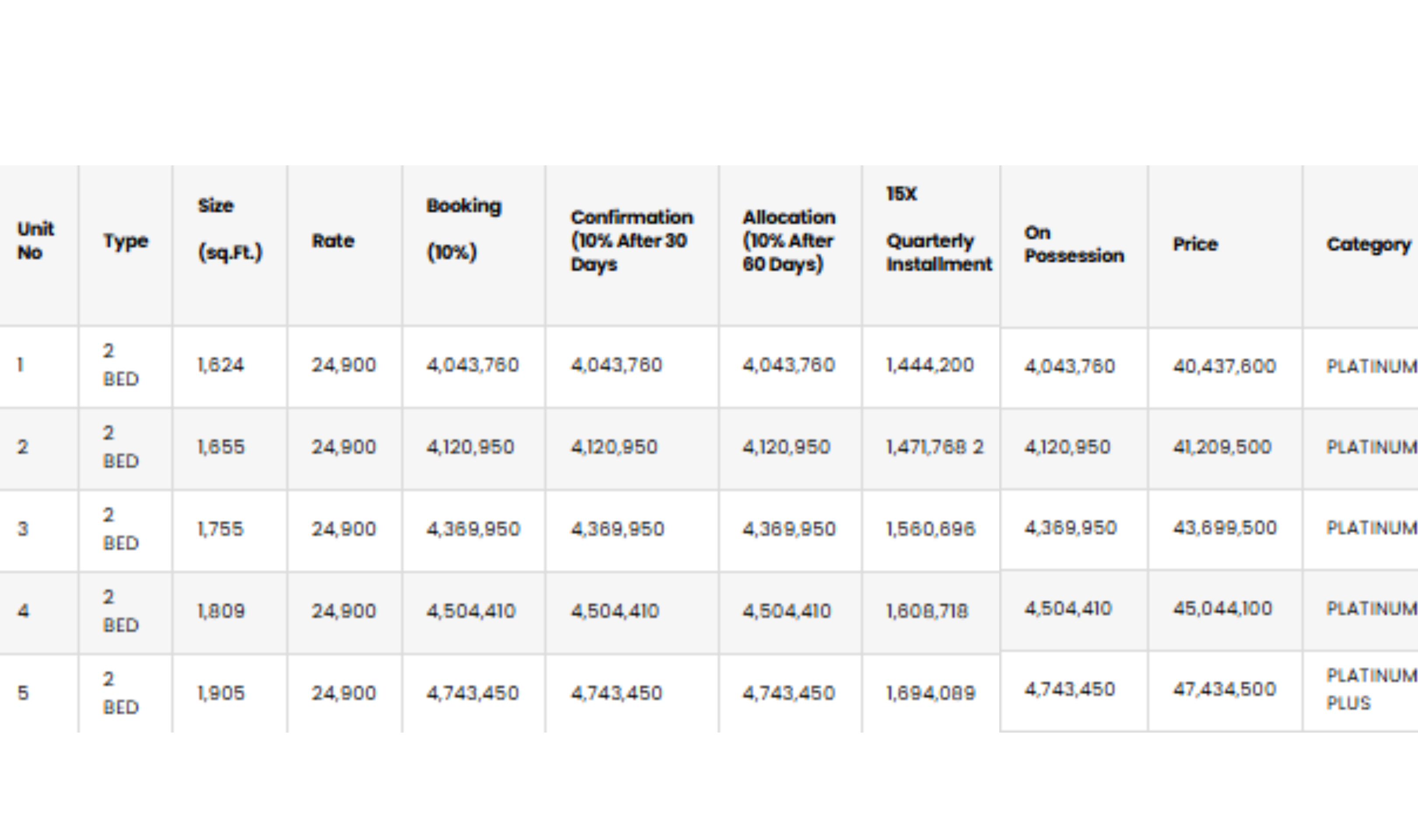Screen dimensions: 1418x840
Task: Select price cell 43,699,500
Action: [1225, 528]
